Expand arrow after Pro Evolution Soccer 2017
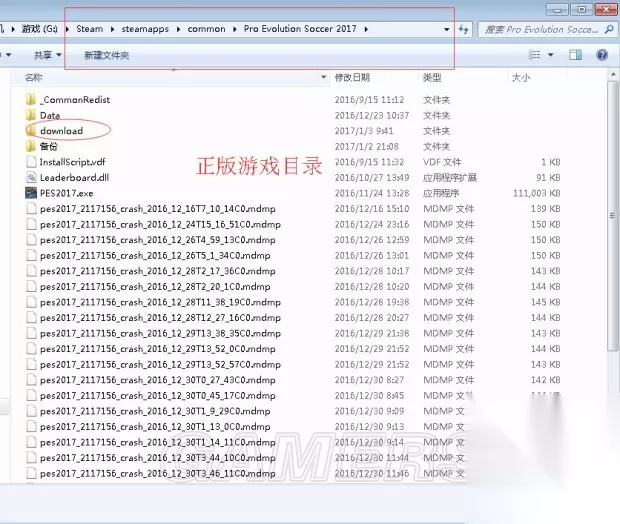The height and width of the screenshot is (524, 620). (x=366, y=29)
